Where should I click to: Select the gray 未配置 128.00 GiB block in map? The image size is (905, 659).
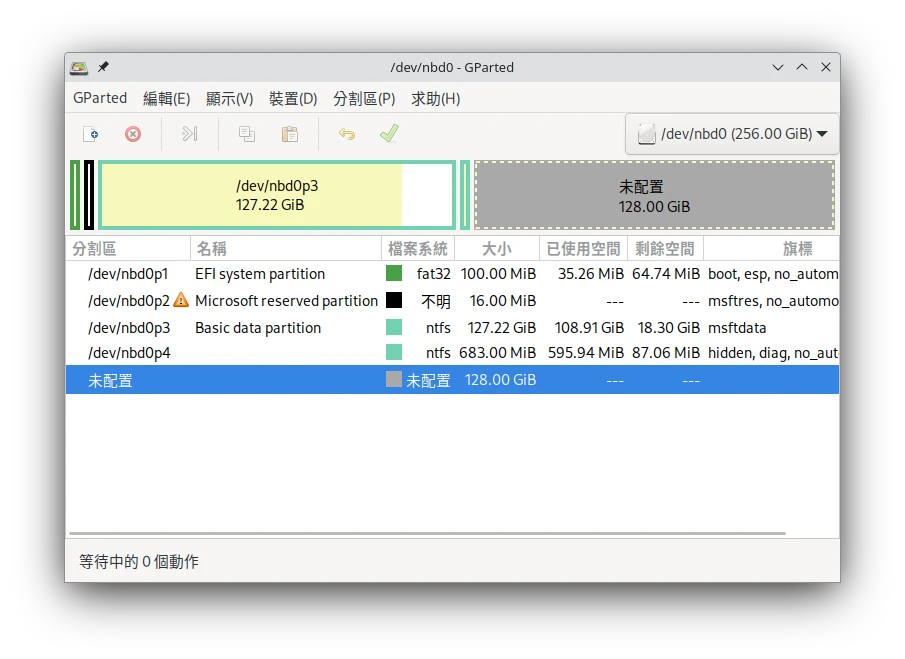click(655, 196)
